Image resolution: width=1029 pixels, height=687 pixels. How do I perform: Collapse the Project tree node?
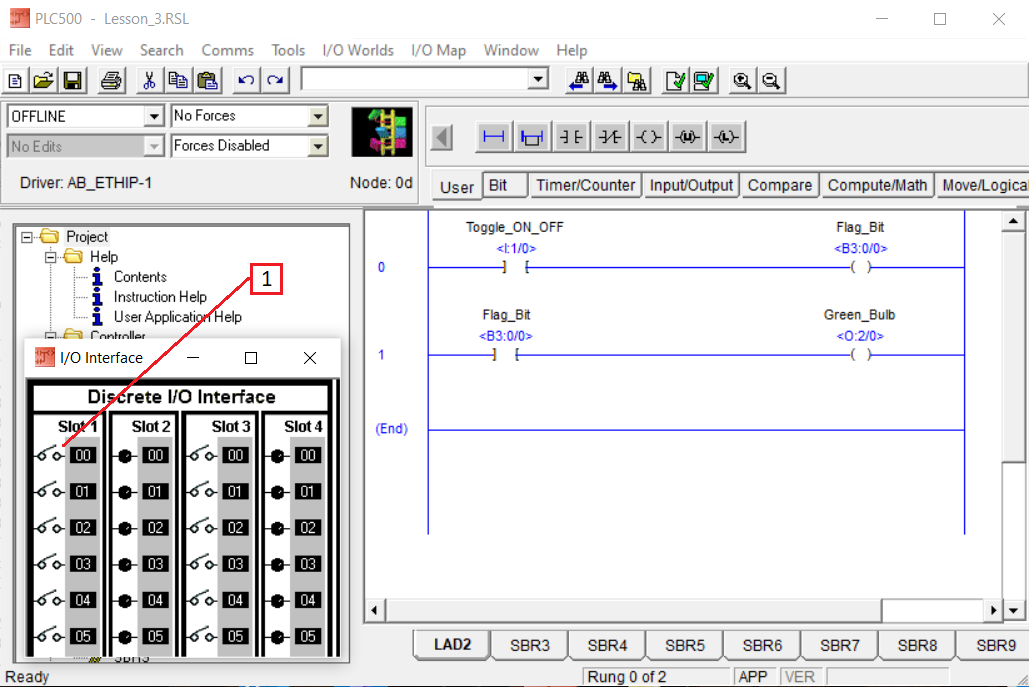pos(27,237)
